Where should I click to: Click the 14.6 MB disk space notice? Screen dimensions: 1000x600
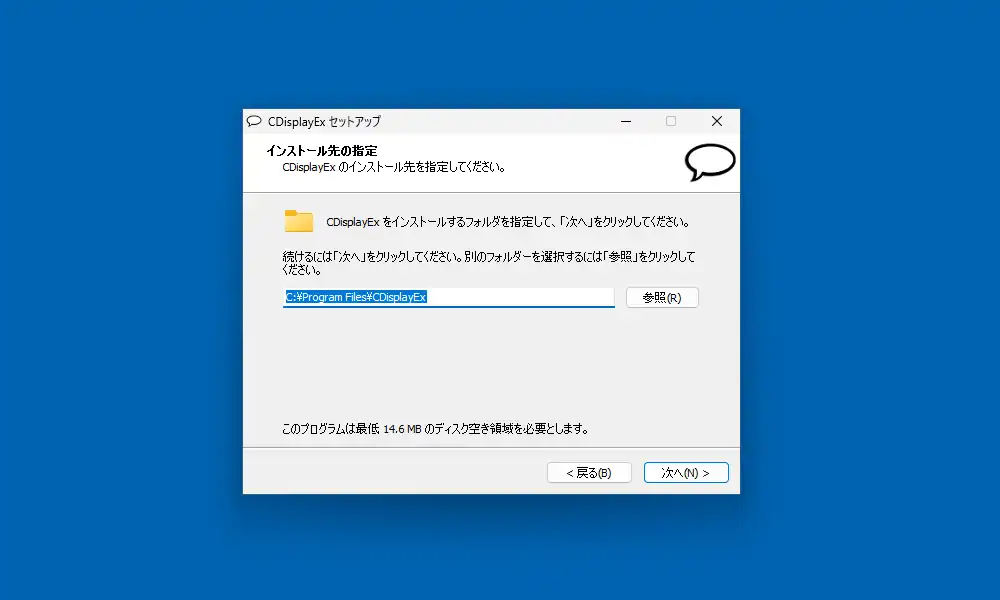pos(435,428)
